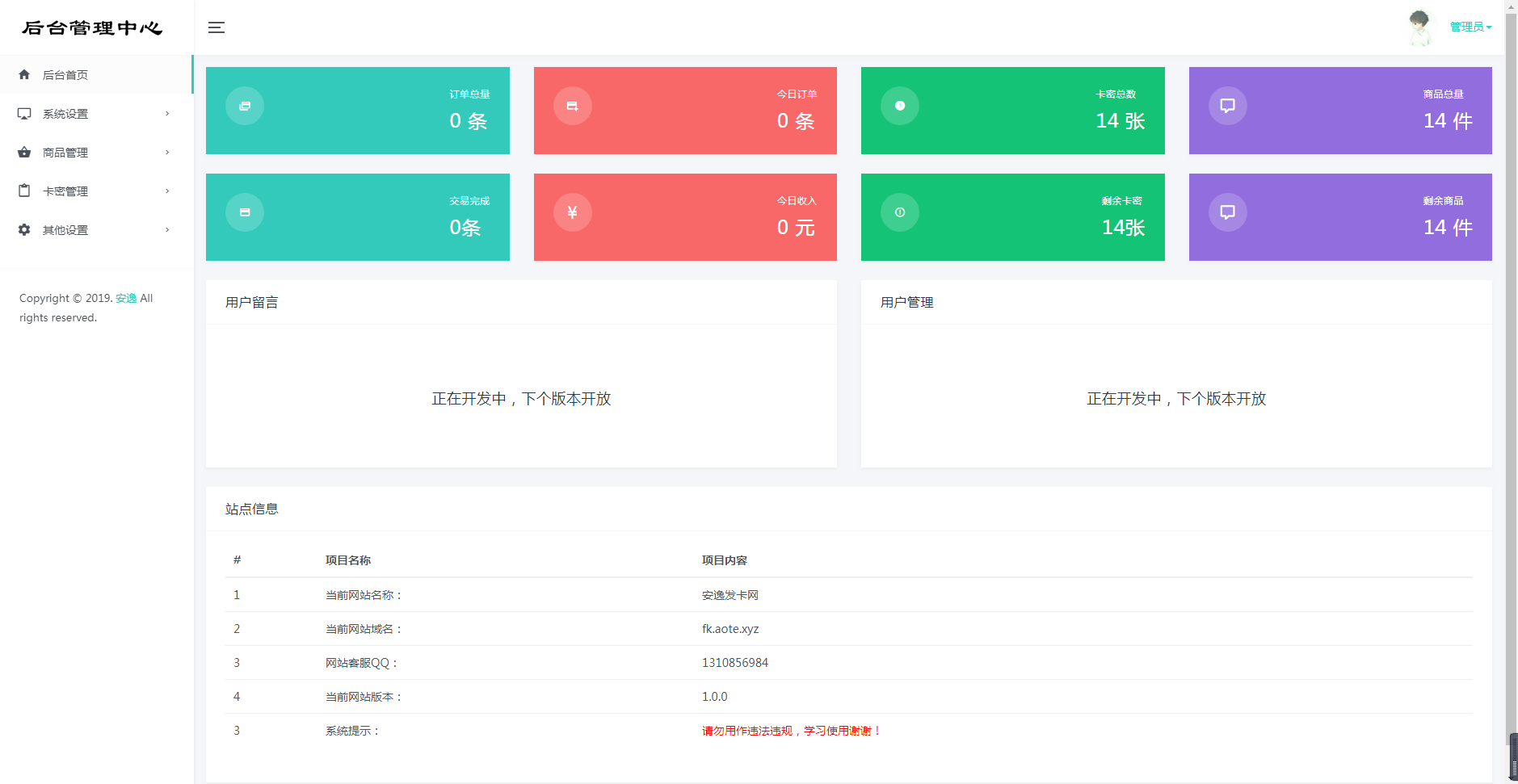Click the clipboard icon beside 卡密管理
The image size is (1518, 784).
point(24,191)
